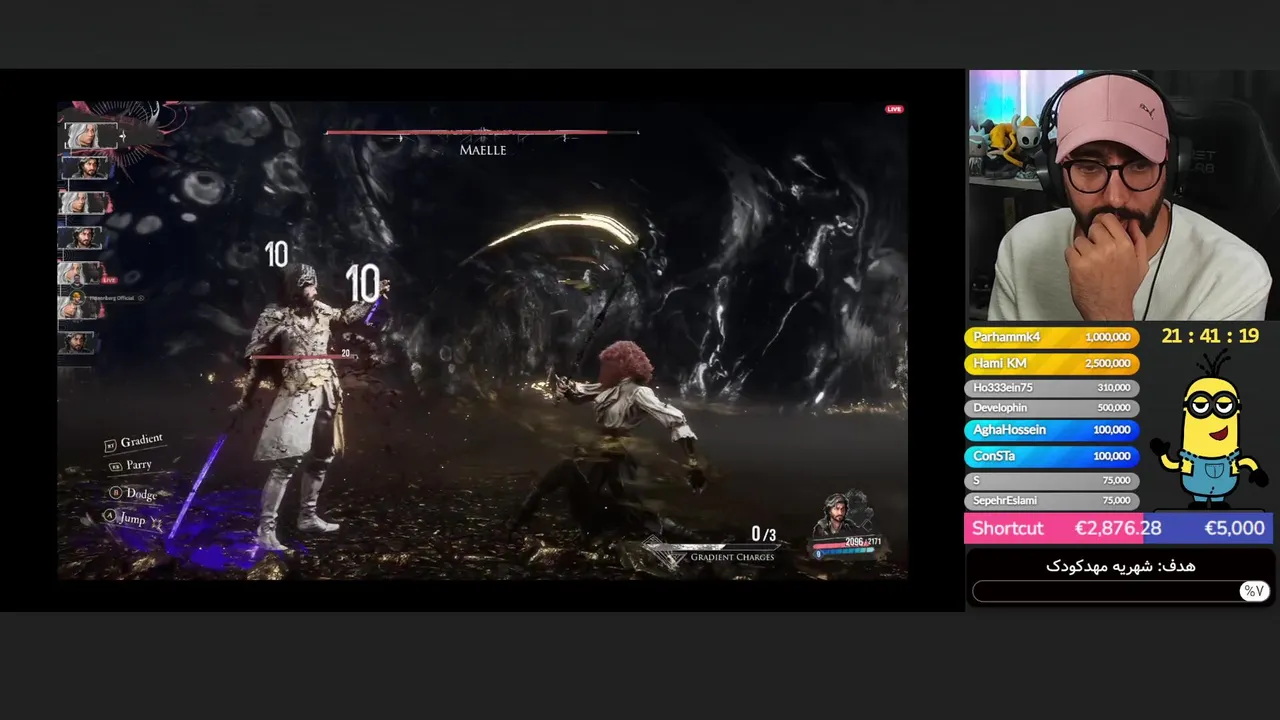1280x720 pixels.
Task: Click the 2096/2171 HP value
Action: pos(863,541)
